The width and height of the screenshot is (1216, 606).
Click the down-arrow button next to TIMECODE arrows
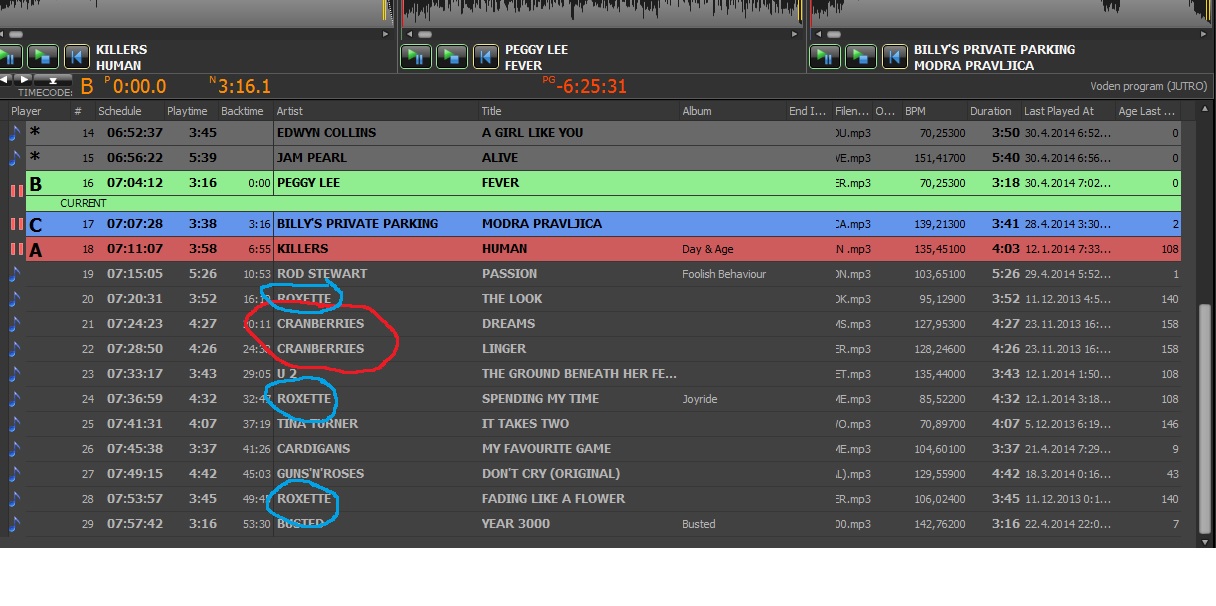click(53, 78)
